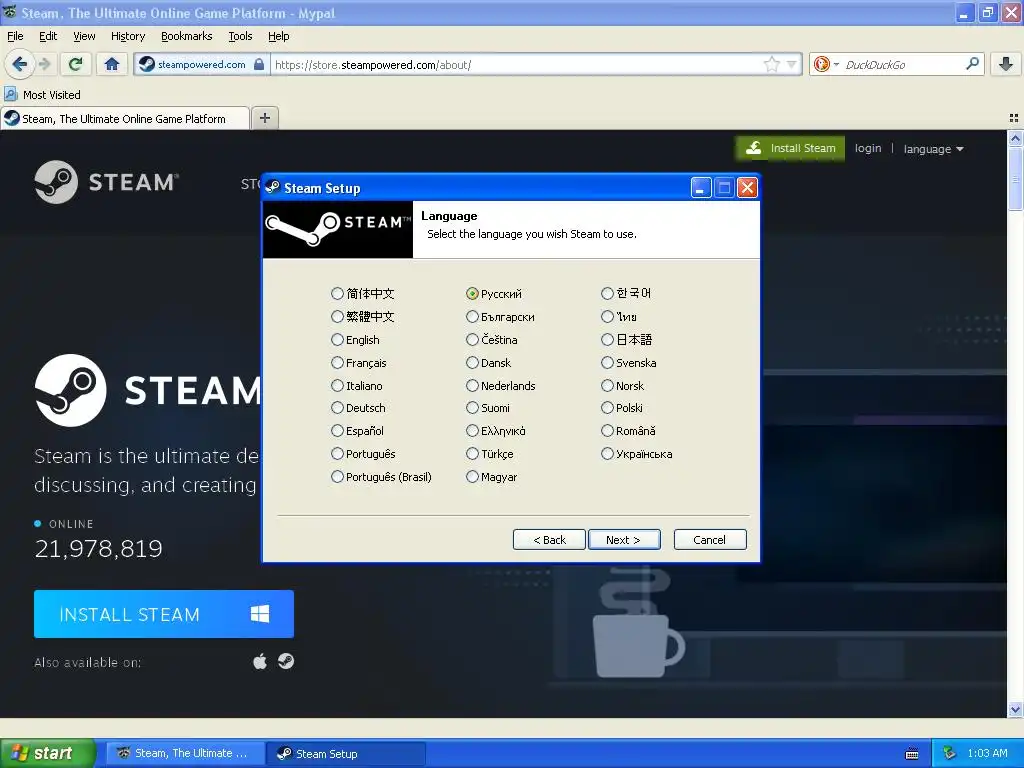Select the English language radio button

pyautogui.click(x=337, y=340)
